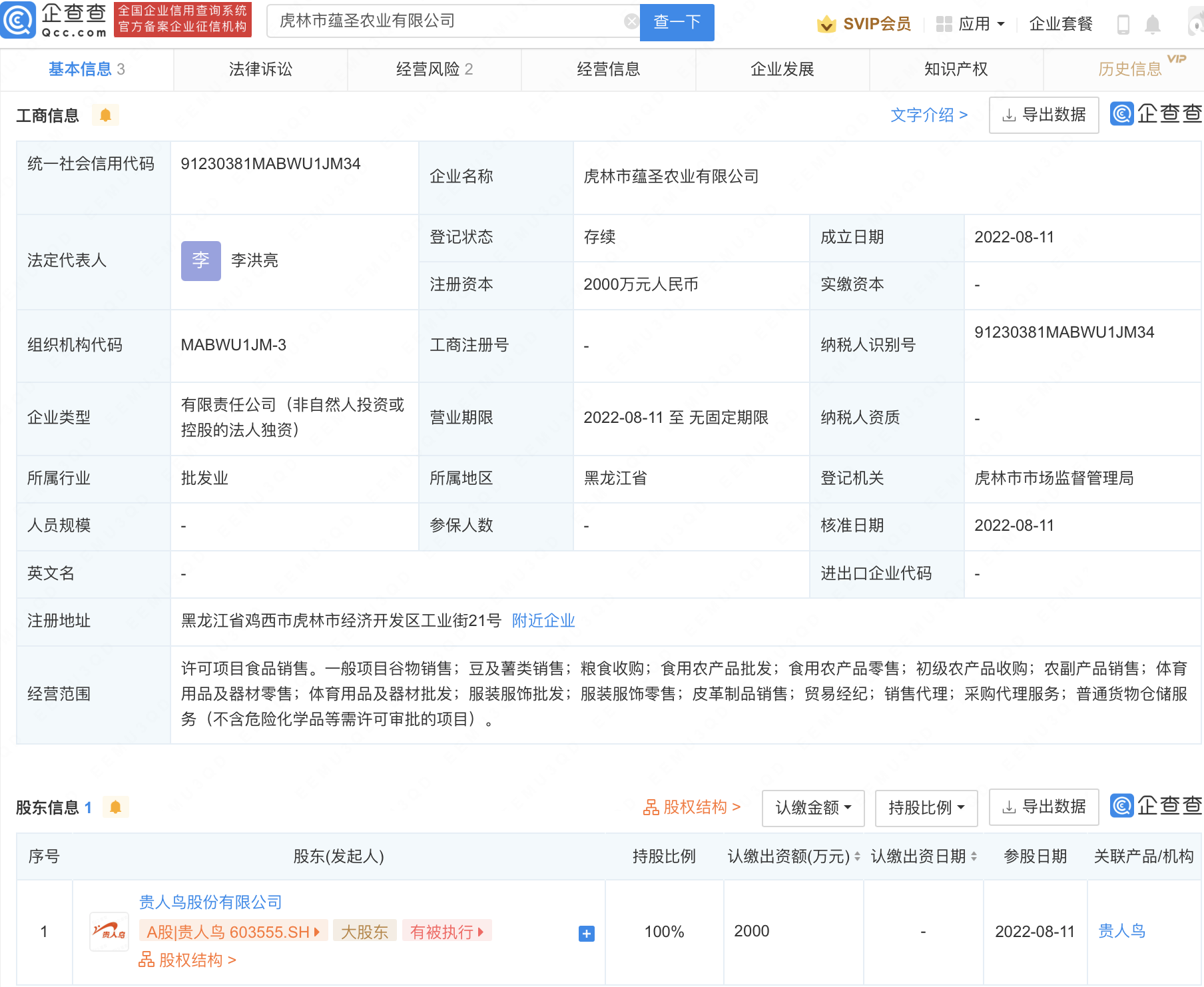The width and height of the screenshot is (1204, 987).
Task: Switch to 企业发展 tab
Action: coord(782,69)
